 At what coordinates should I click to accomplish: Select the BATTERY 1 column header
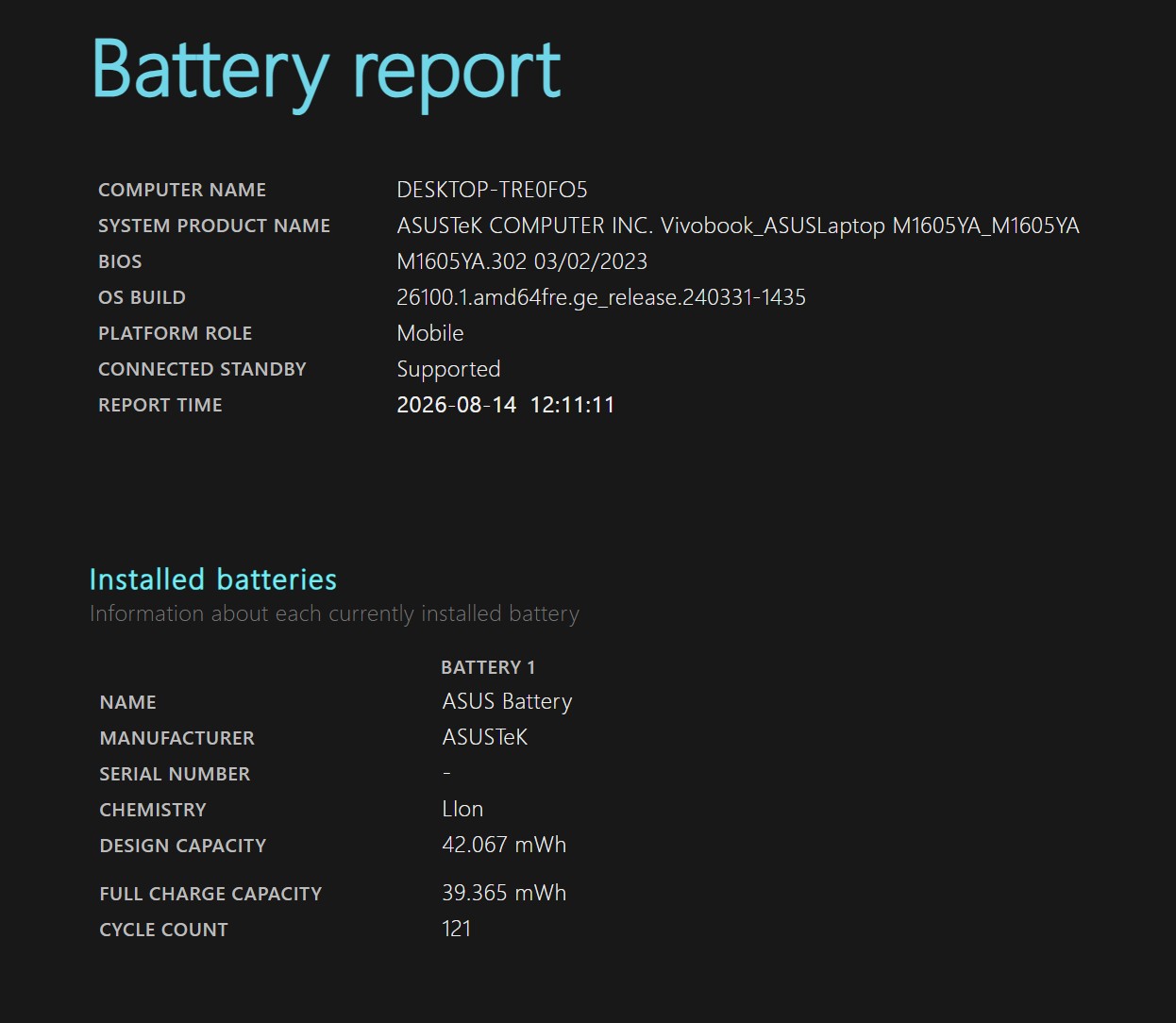coord(488,667)
